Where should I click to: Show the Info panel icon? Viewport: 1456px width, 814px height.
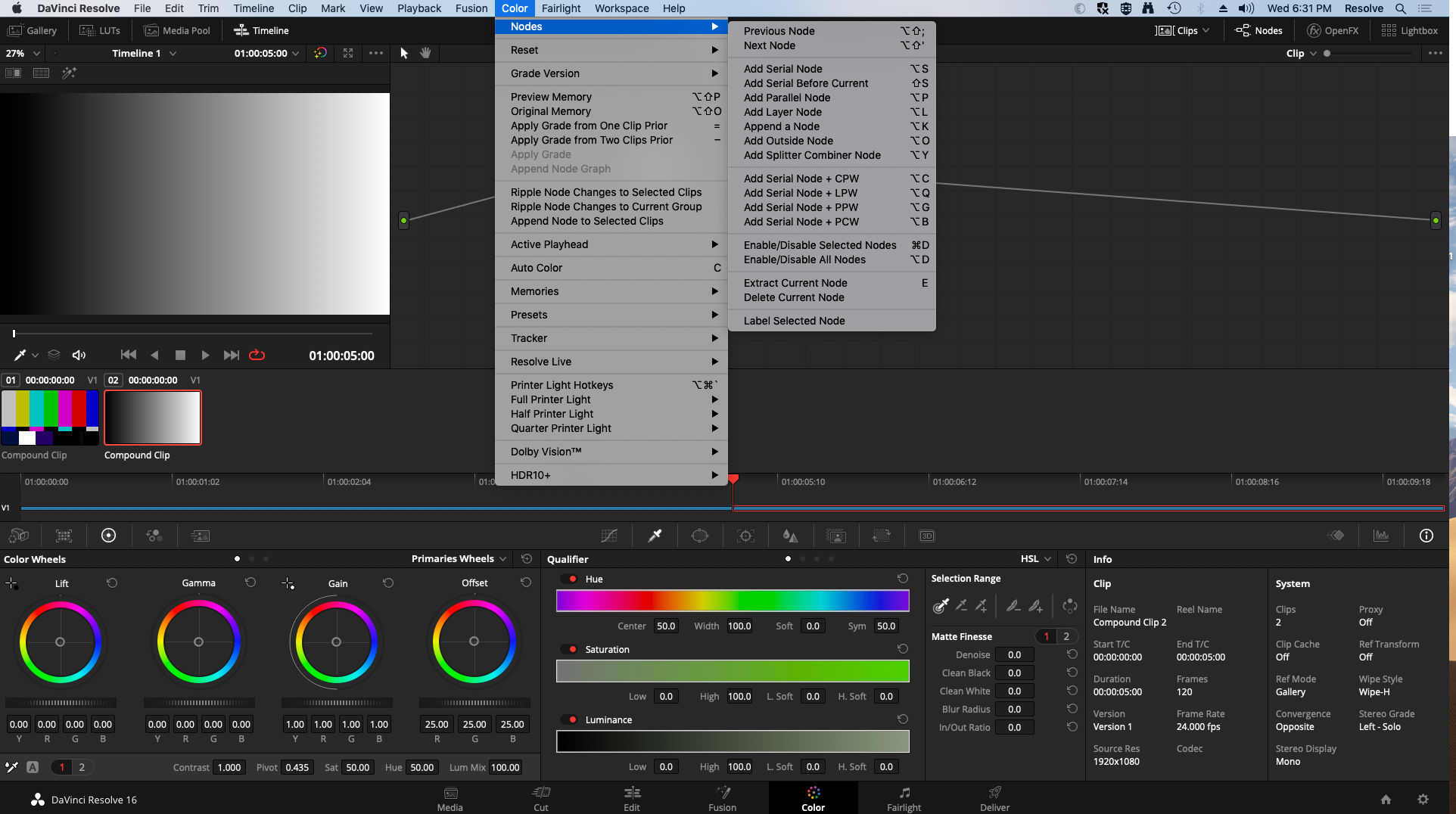[x=1426, y=536]
